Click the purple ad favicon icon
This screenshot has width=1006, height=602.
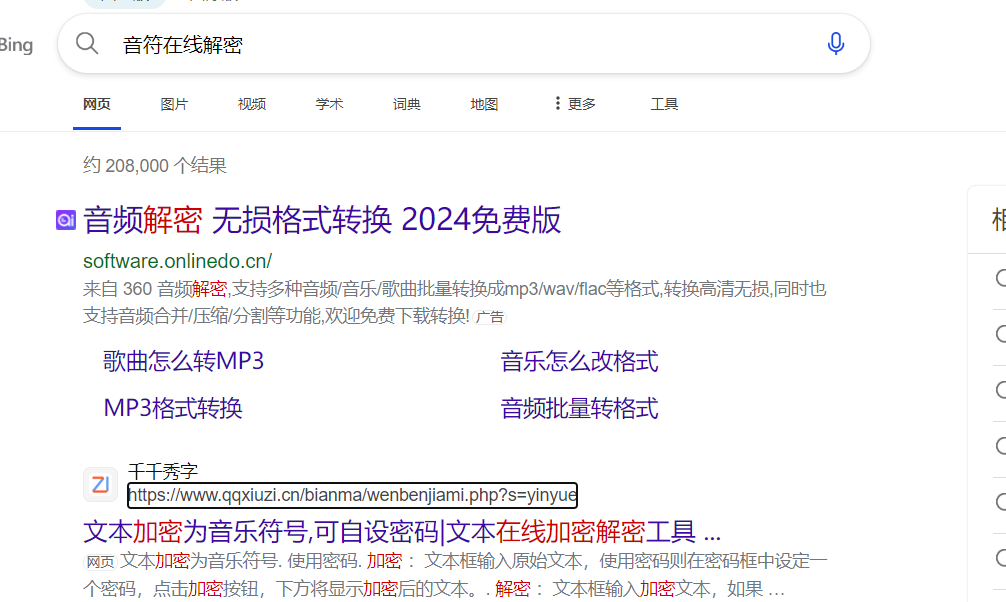pyautogui.click(x=66, y=220)
